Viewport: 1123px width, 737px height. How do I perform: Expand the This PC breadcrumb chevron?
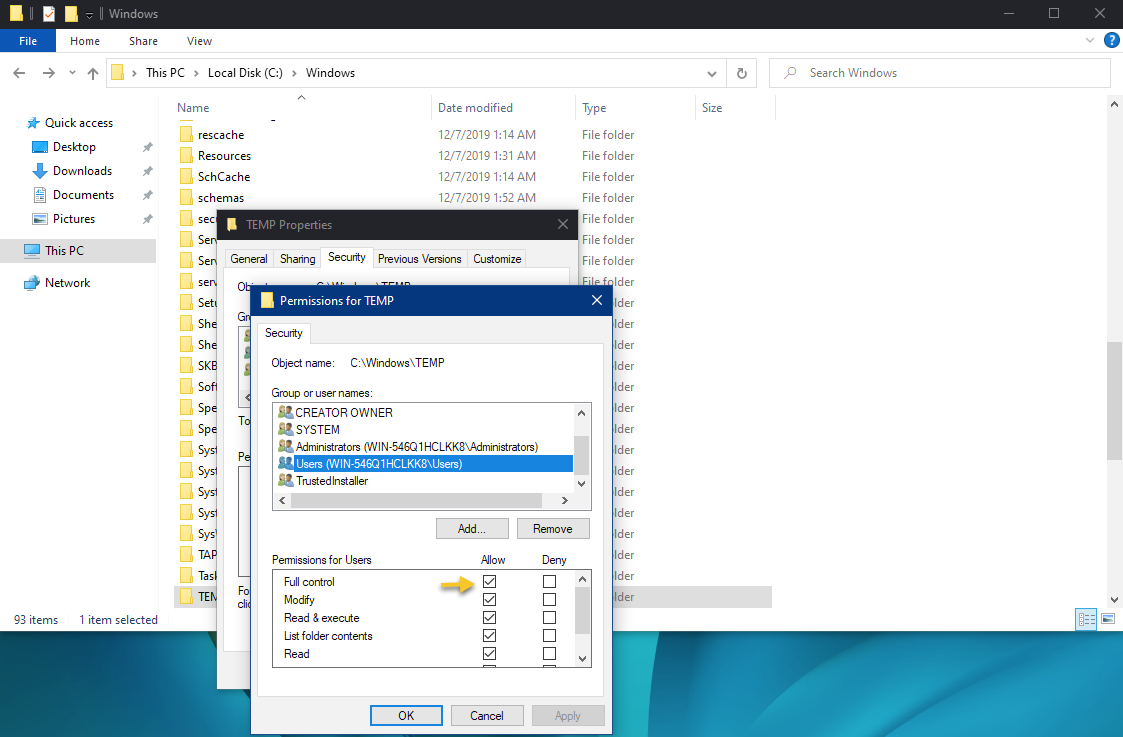(196, 73)
